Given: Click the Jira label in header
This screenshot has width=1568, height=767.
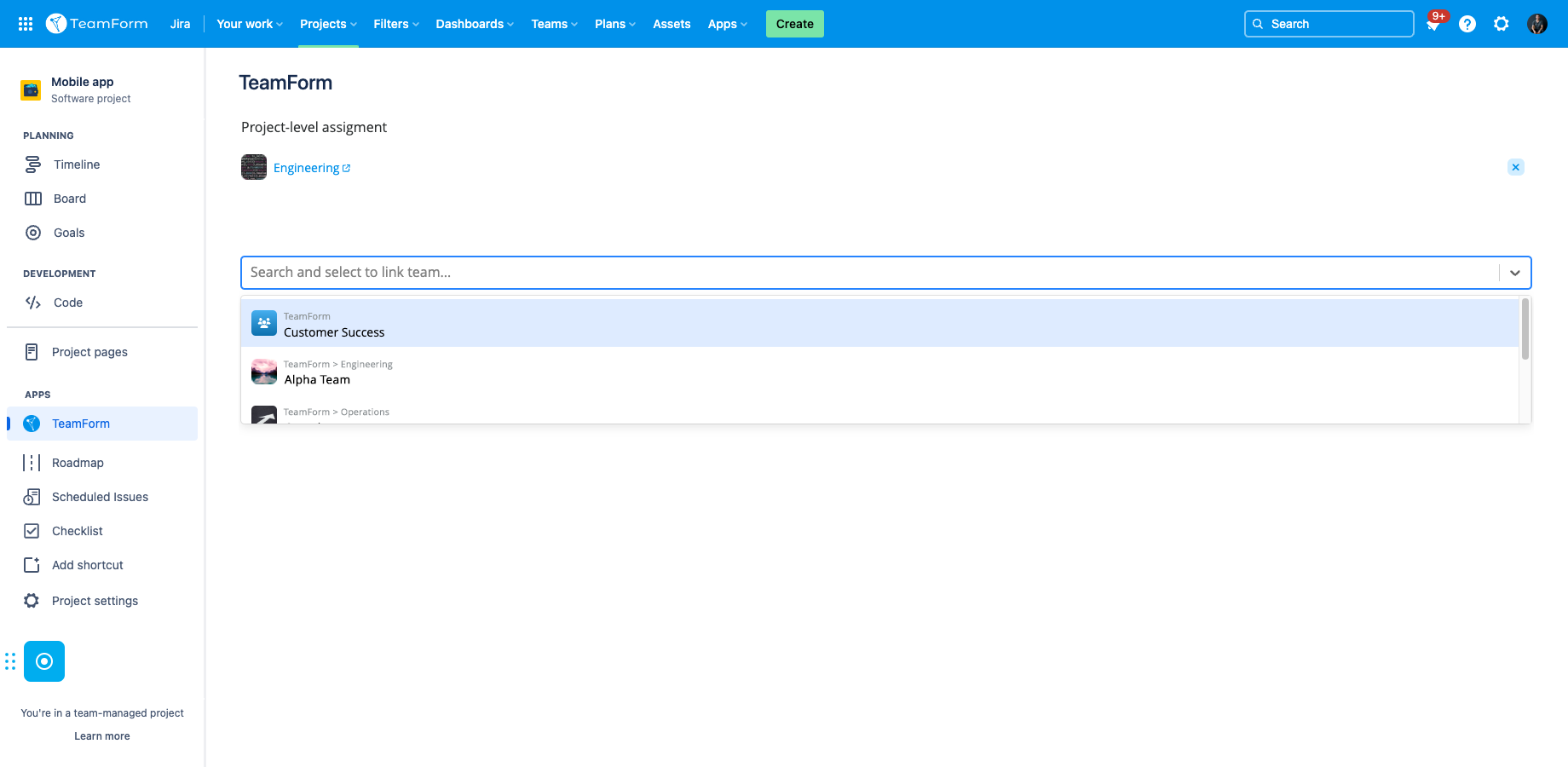Looking at the screenshot, I should point(180,24).
